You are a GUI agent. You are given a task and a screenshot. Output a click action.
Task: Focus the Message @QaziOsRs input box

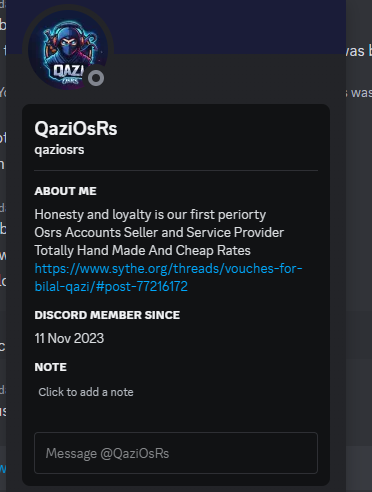coord(176,453)
